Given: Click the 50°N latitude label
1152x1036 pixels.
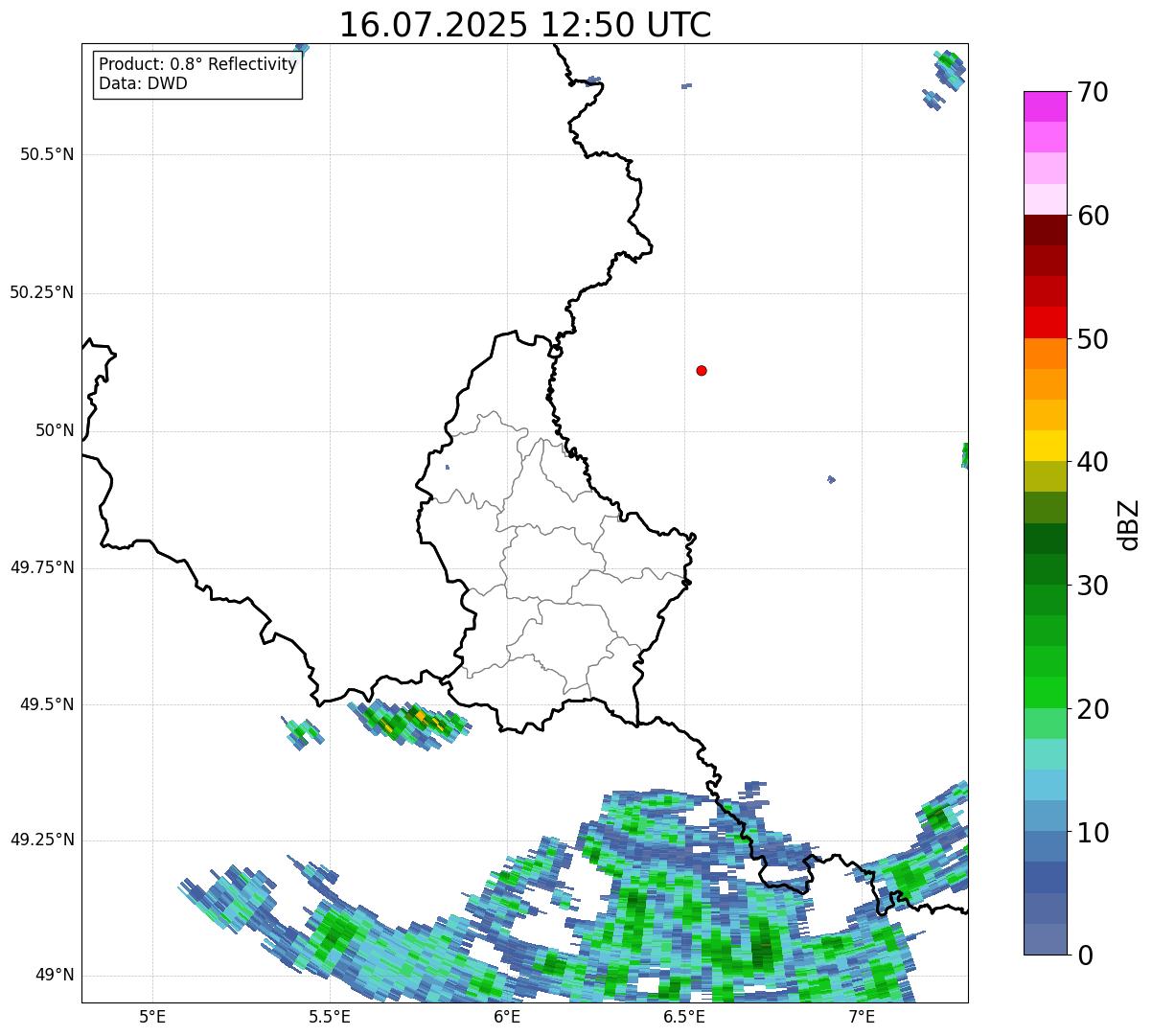Looking at the screenshot, I should pos(55,430).
